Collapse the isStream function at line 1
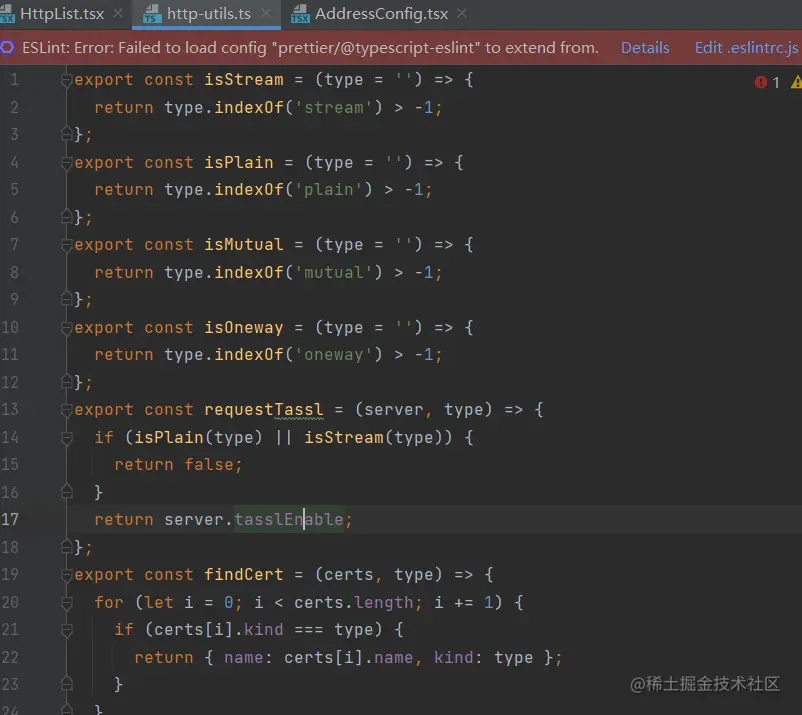 coord(66,80)
